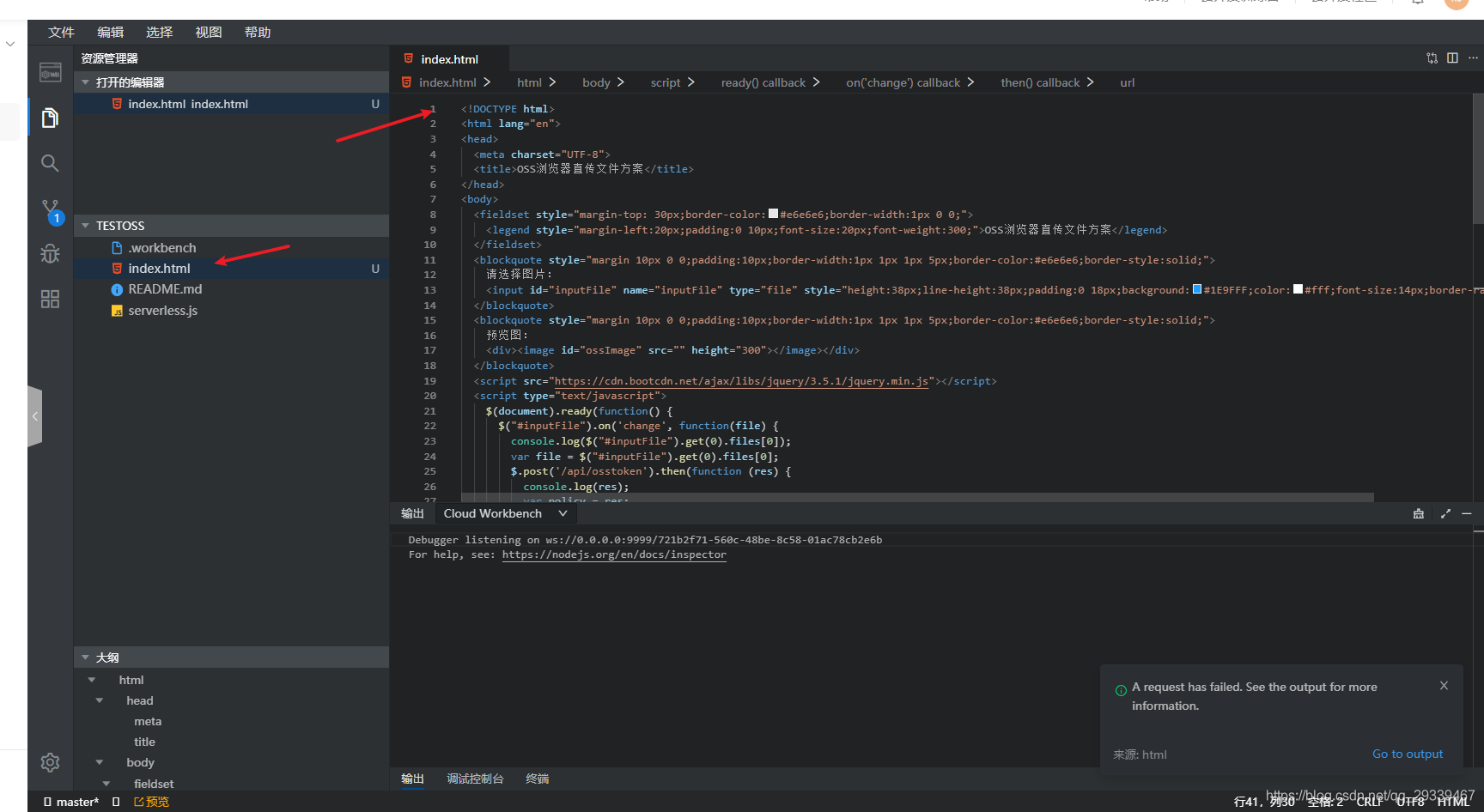This screenshot has width=1484, height=812.
Task: Open the Extensions blocks icon in activity bar
Action: (50, 299)
